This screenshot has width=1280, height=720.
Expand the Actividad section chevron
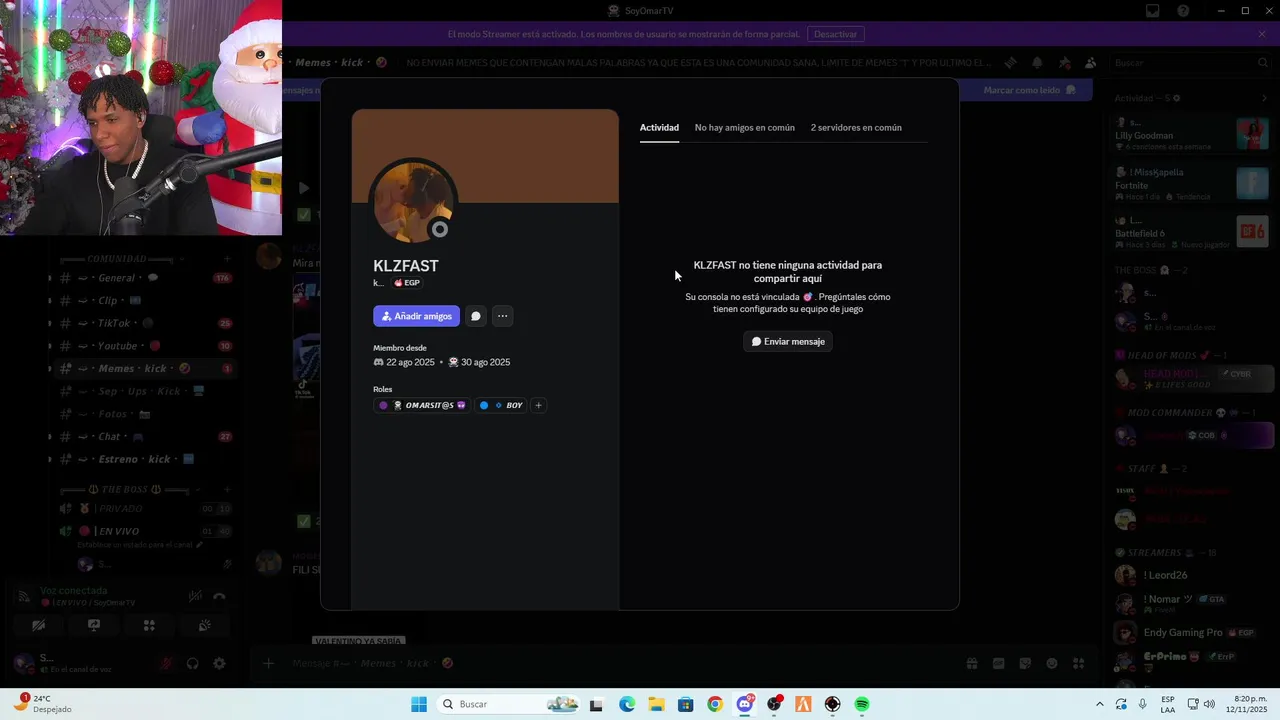pyautogui.click(x=1264, y=98)
